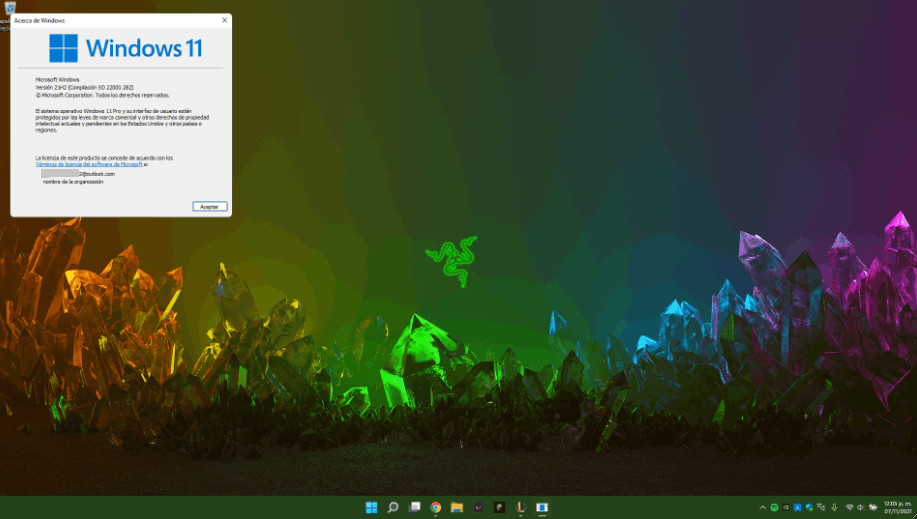This screenshot has width=917, height=519.
Task: Open the NVIDIA tray icon
Action: (x=786, y=507)
